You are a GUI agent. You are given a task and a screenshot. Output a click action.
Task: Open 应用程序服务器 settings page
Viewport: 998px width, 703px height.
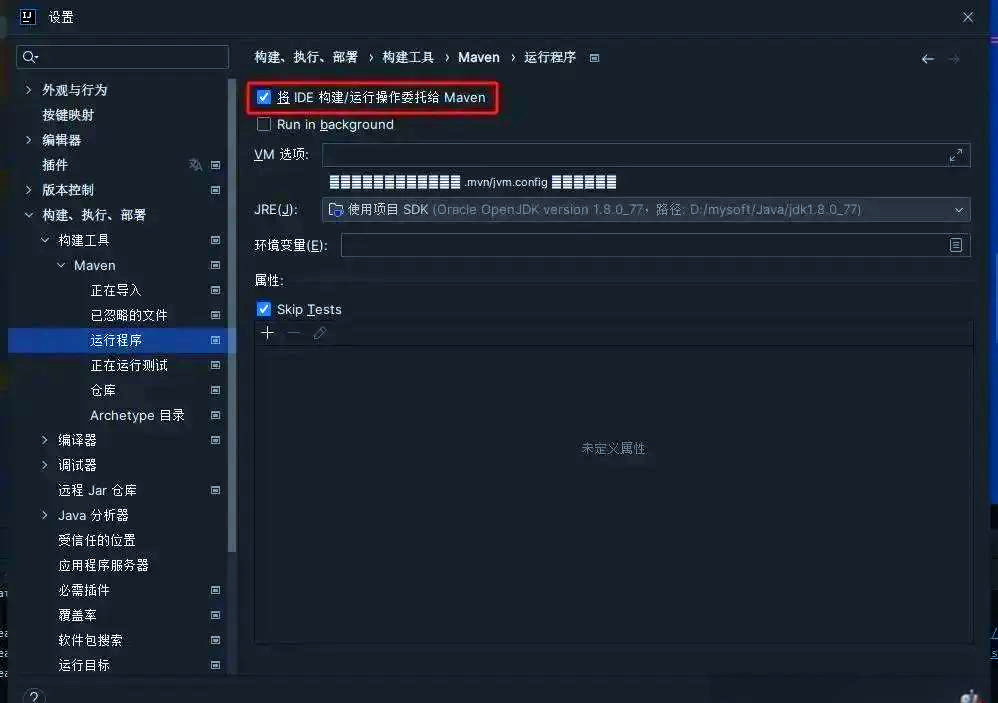pyautogui.click(x=103, y=565)
